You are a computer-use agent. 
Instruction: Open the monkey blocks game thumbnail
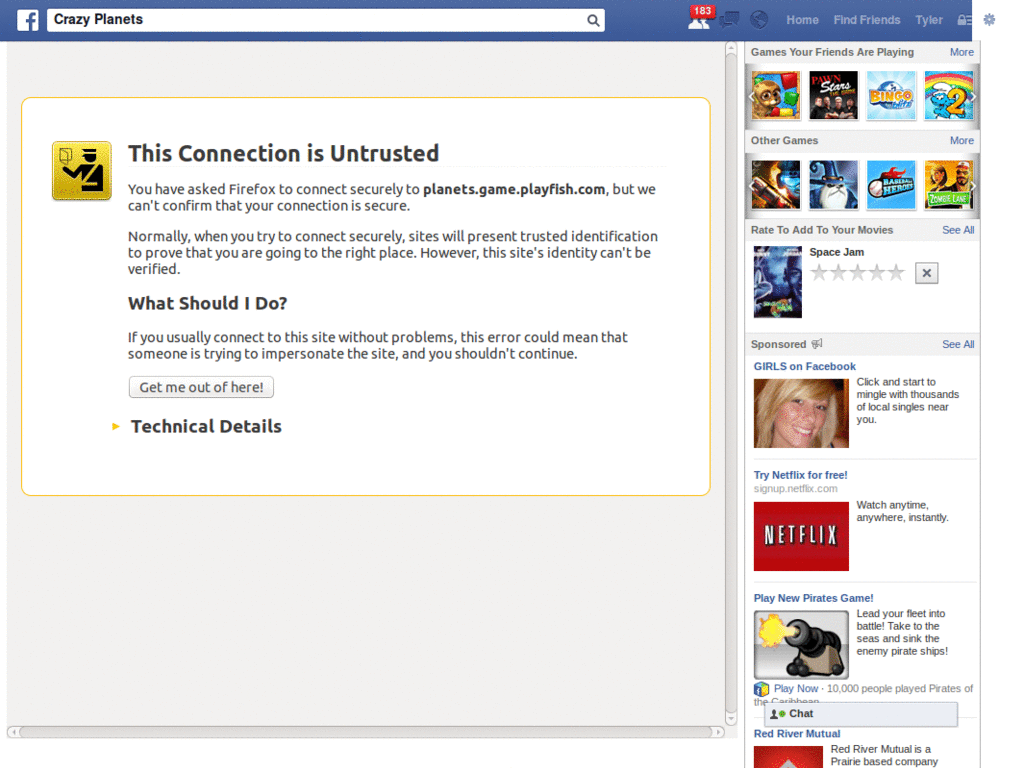tap(776, 95)
